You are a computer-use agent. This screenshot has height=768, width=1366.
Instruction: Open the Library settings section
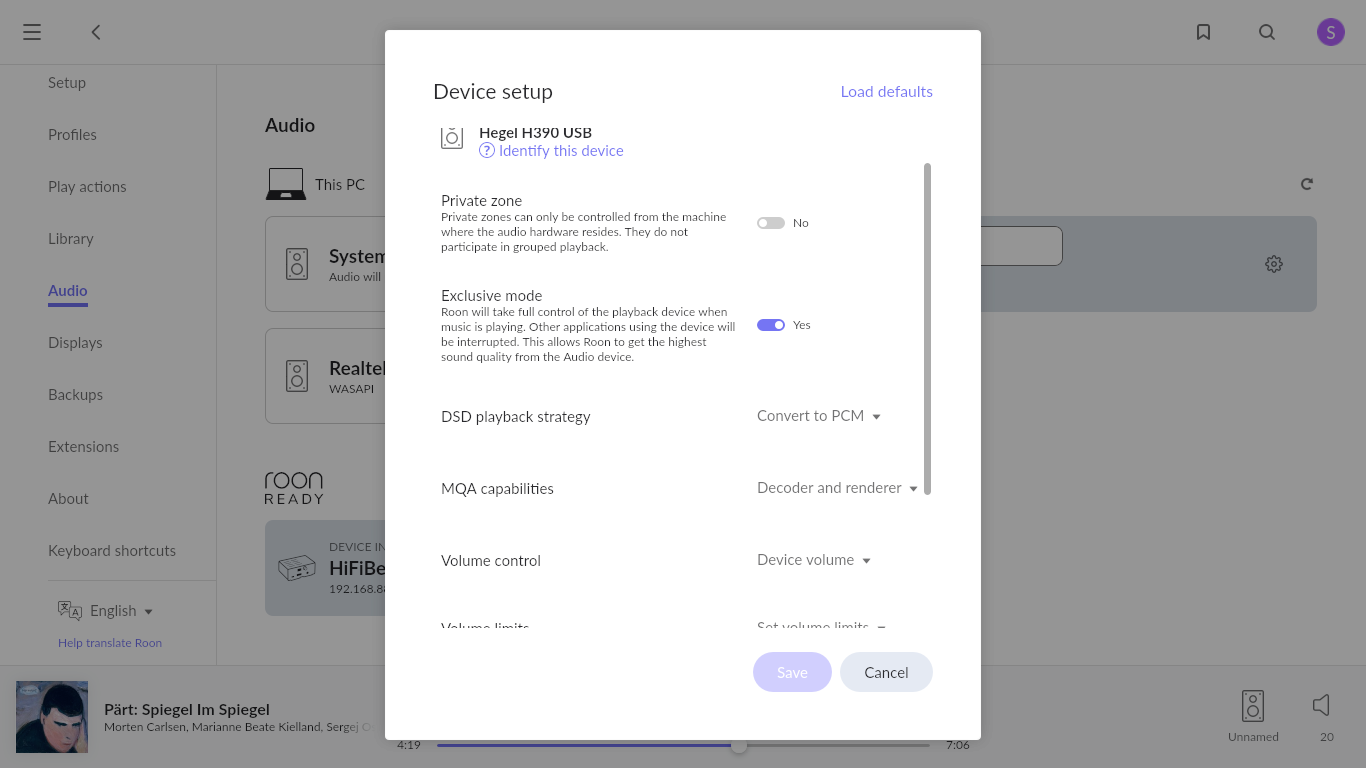point(71,239)
